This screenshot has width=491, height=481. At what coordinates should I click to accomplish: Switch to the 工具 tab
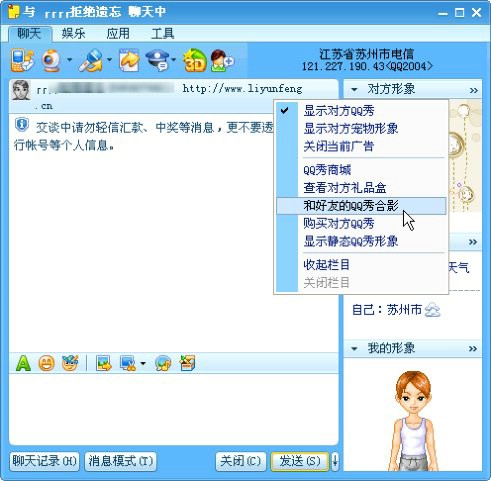[x=163, y=34]
